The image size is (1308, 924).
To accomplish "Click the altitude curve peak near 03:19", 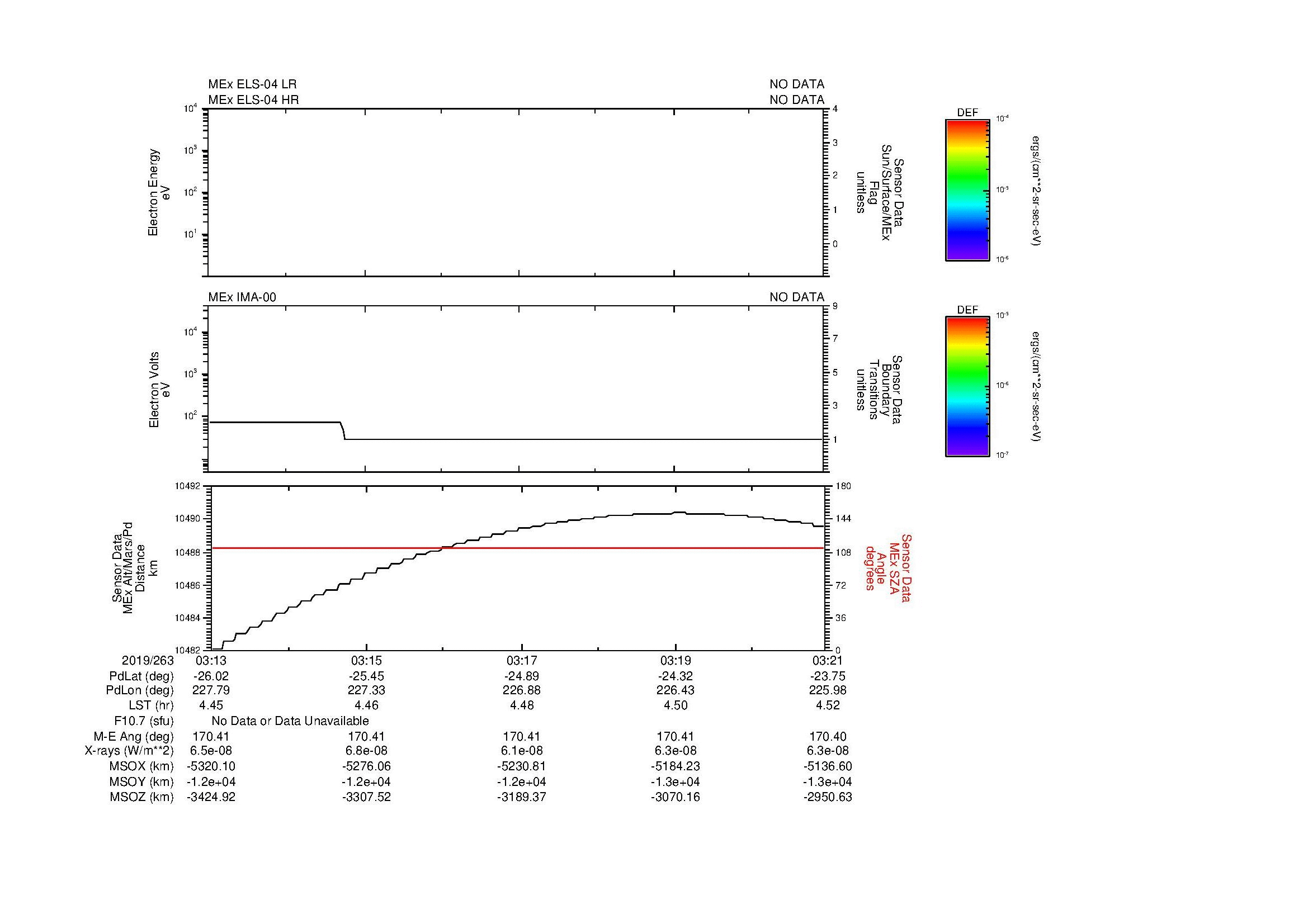I will tap(679, 513).
